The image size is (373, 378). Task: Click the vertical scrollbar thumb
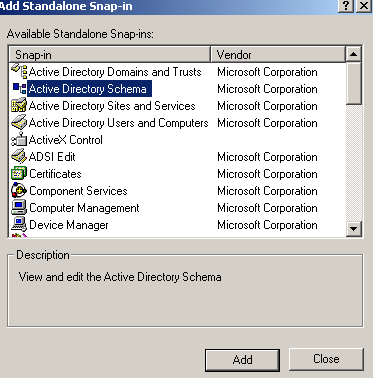[354, 83]
